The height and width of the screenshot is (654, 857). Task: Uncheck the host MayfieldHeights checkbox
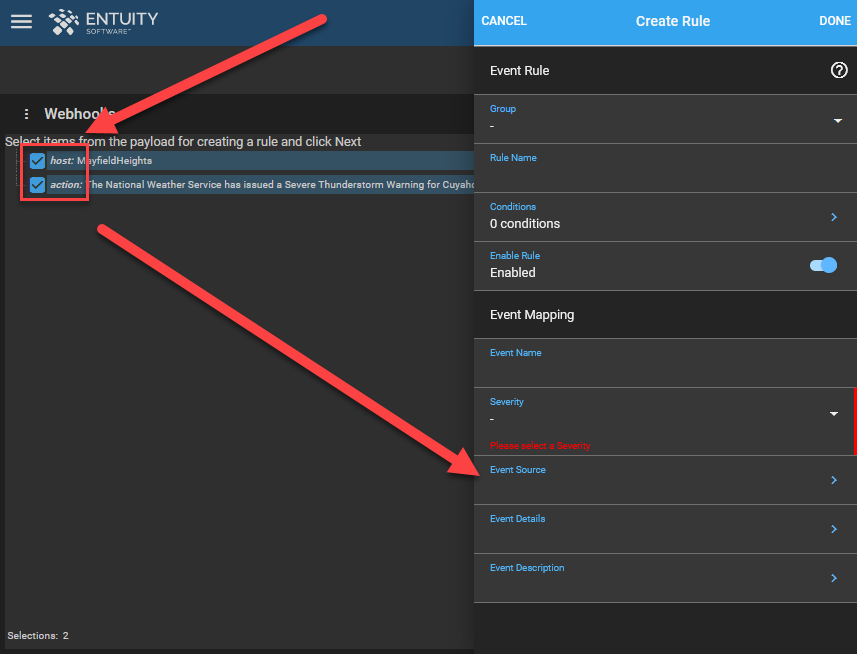coord(37,160)
